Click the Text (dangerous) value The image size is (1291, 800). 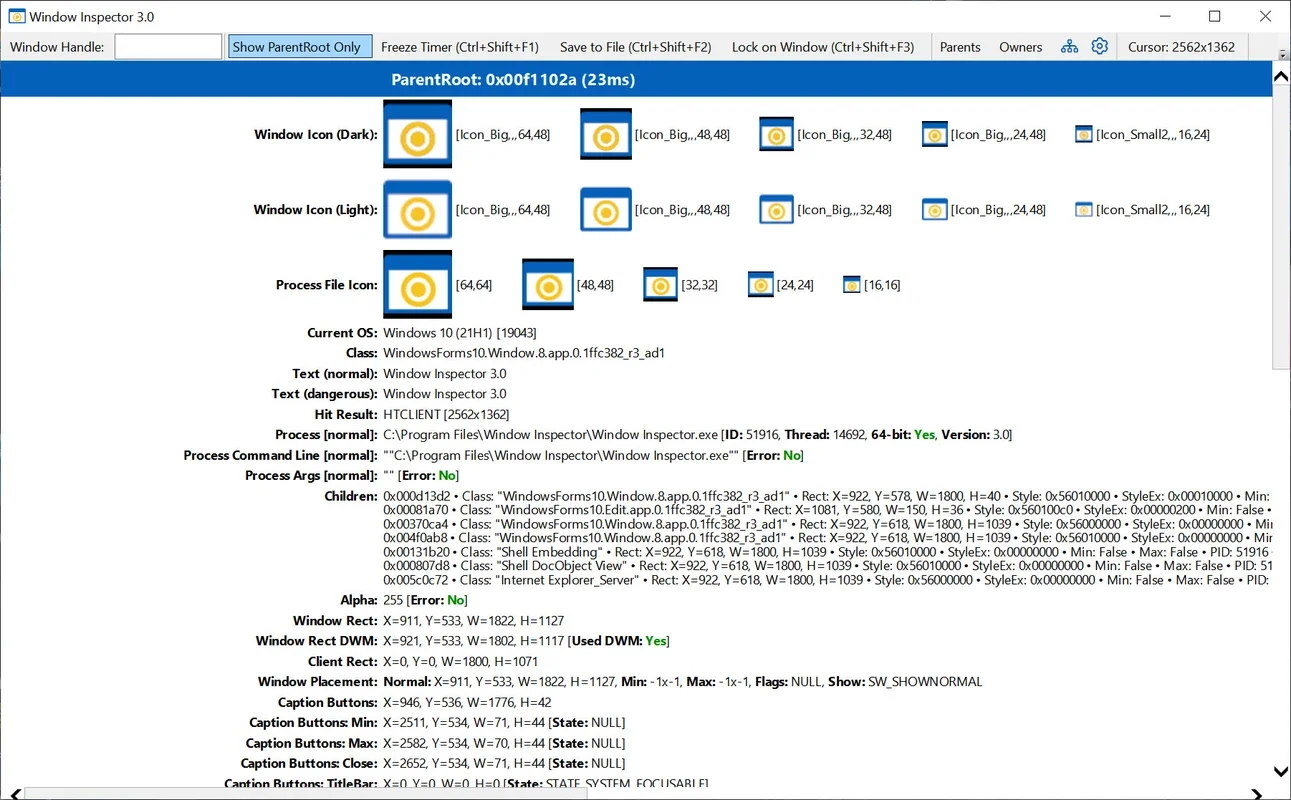[445, 394]
